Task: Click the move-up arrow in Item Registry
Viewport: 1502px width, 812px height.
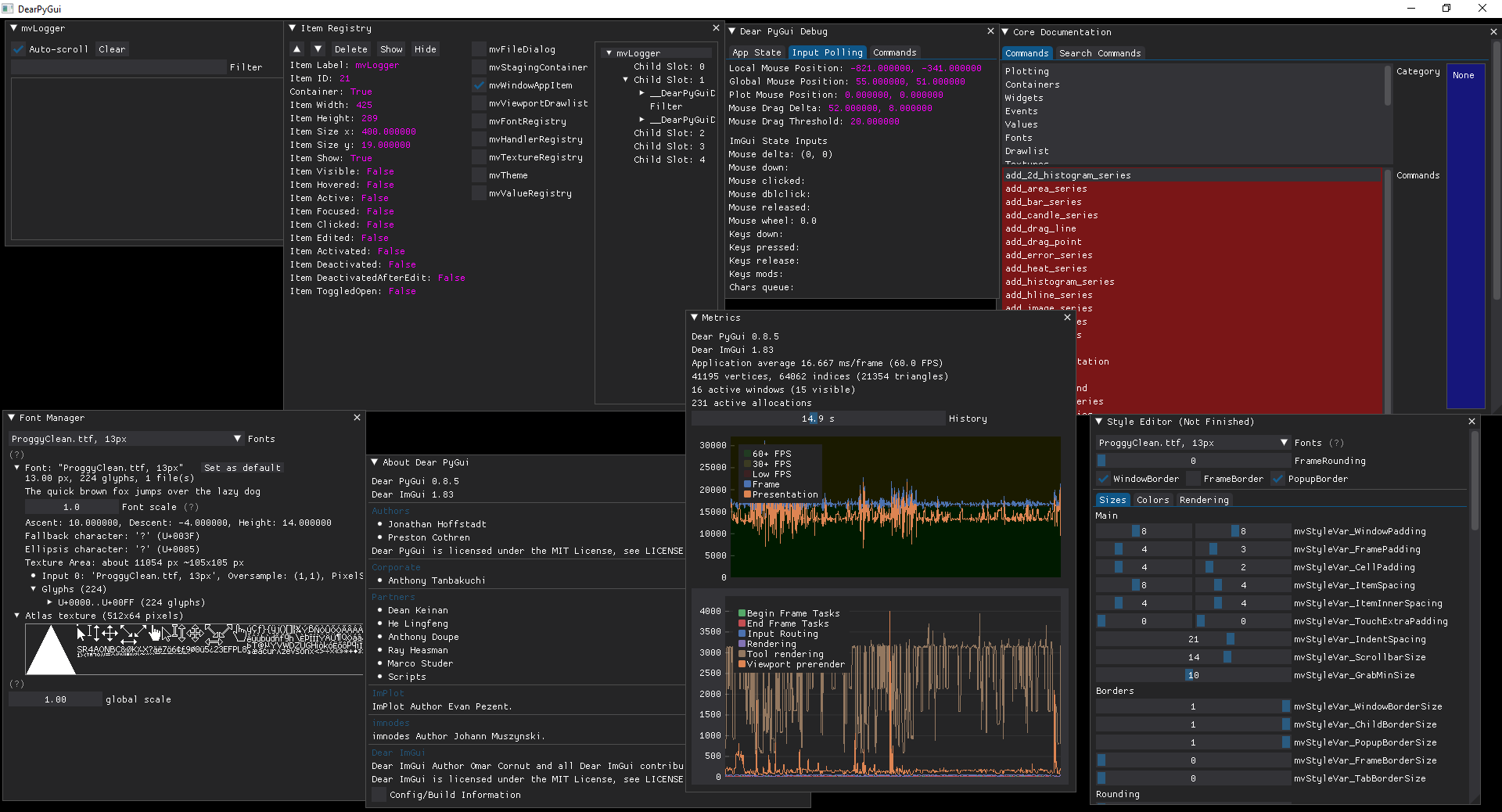Action: [x=296, y=49]
